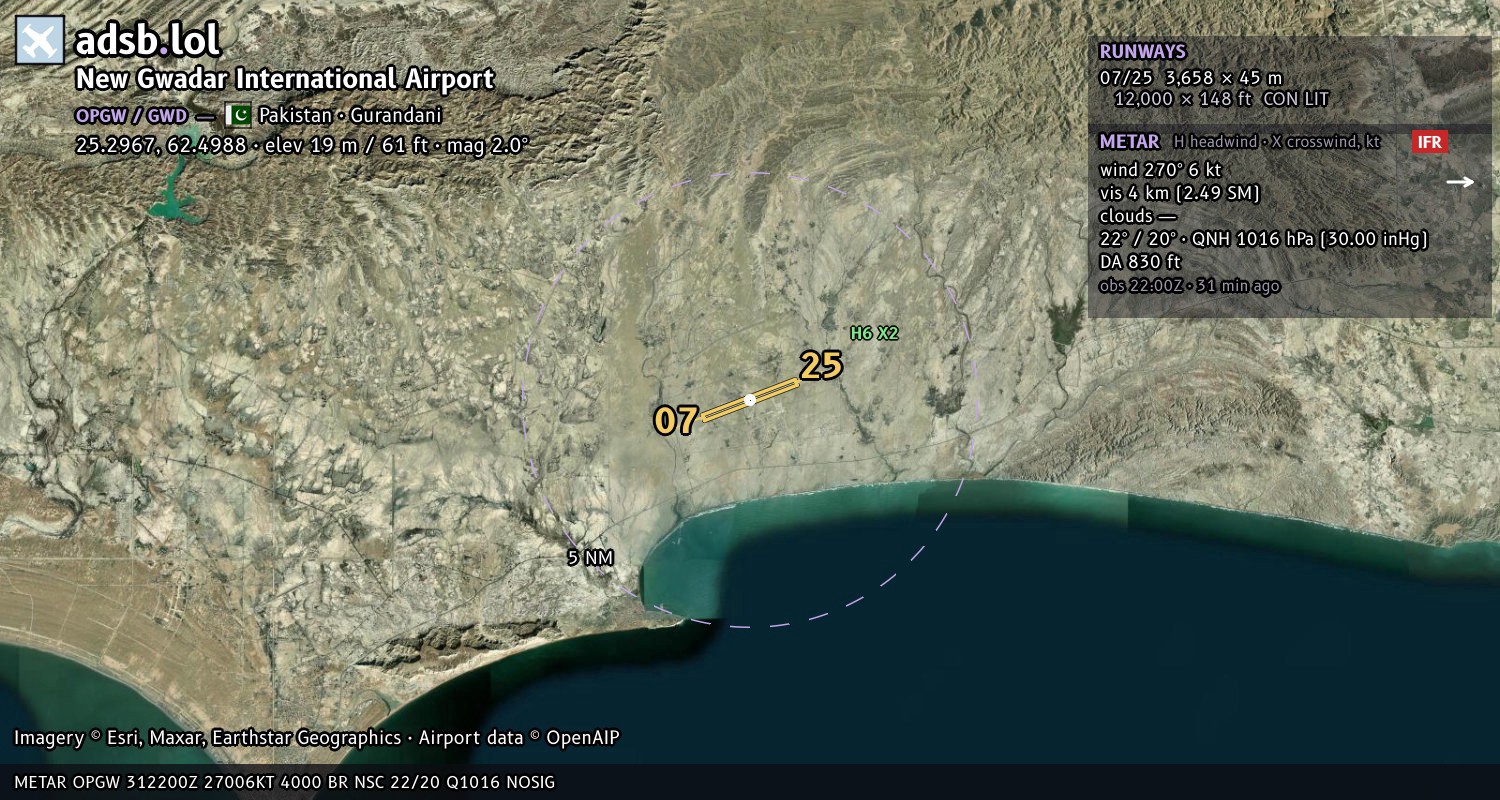This screenshot has height=800, width=1500.
Task: Click the yellow runway 07/25 strip
Action: 750,400
